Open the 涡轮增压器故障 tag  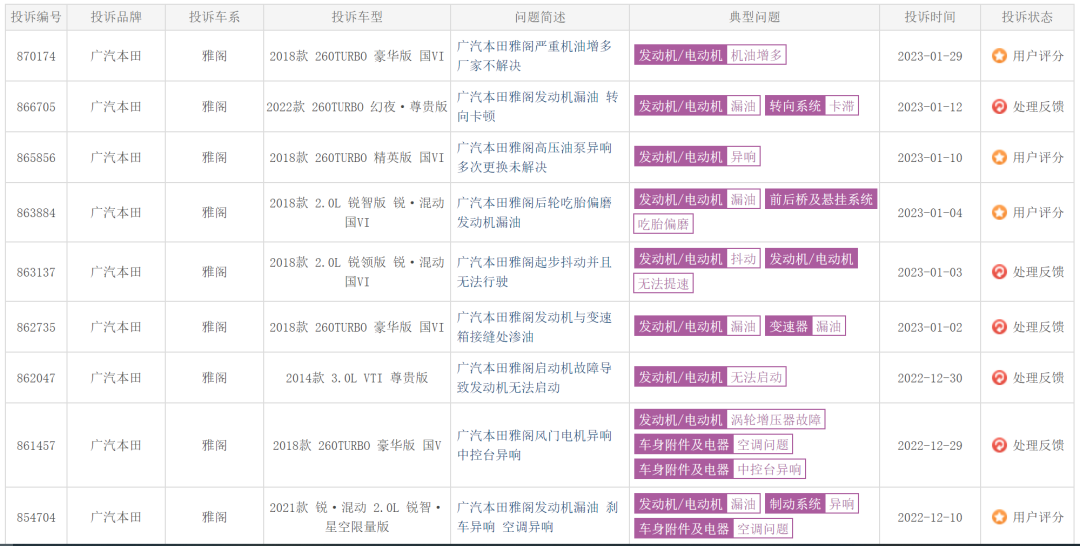pos(776,420)
